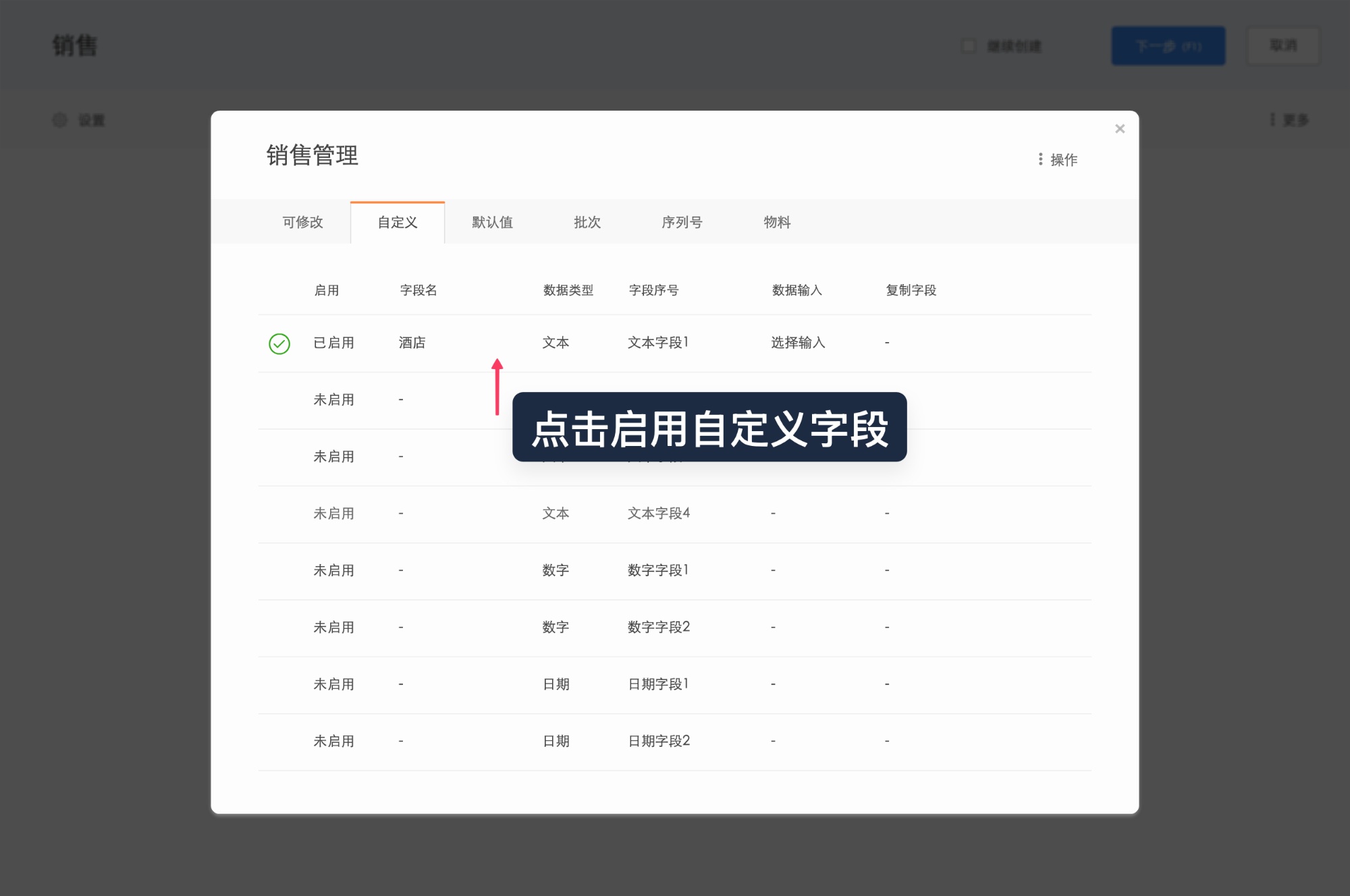Open the 设置 gear icon
The width and height of the screenshot is (1350, 896).
[59, 120]
